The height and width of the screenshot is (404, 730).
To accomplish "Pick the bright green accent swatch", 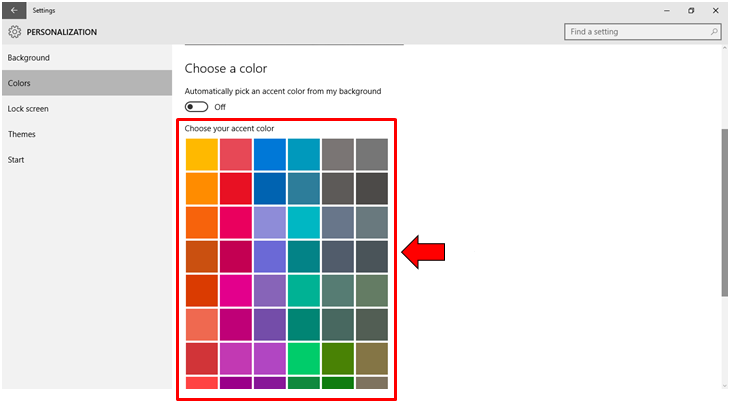I will click(303, 358).
